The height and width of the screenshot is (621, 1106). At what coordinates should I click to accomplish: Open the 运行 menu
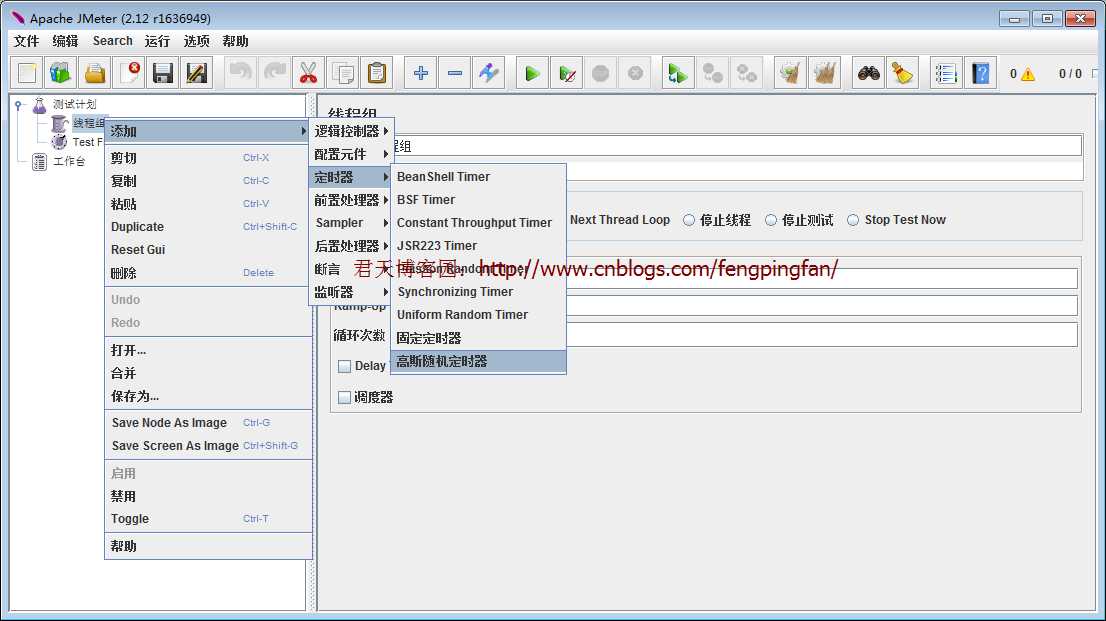(157, 41)
